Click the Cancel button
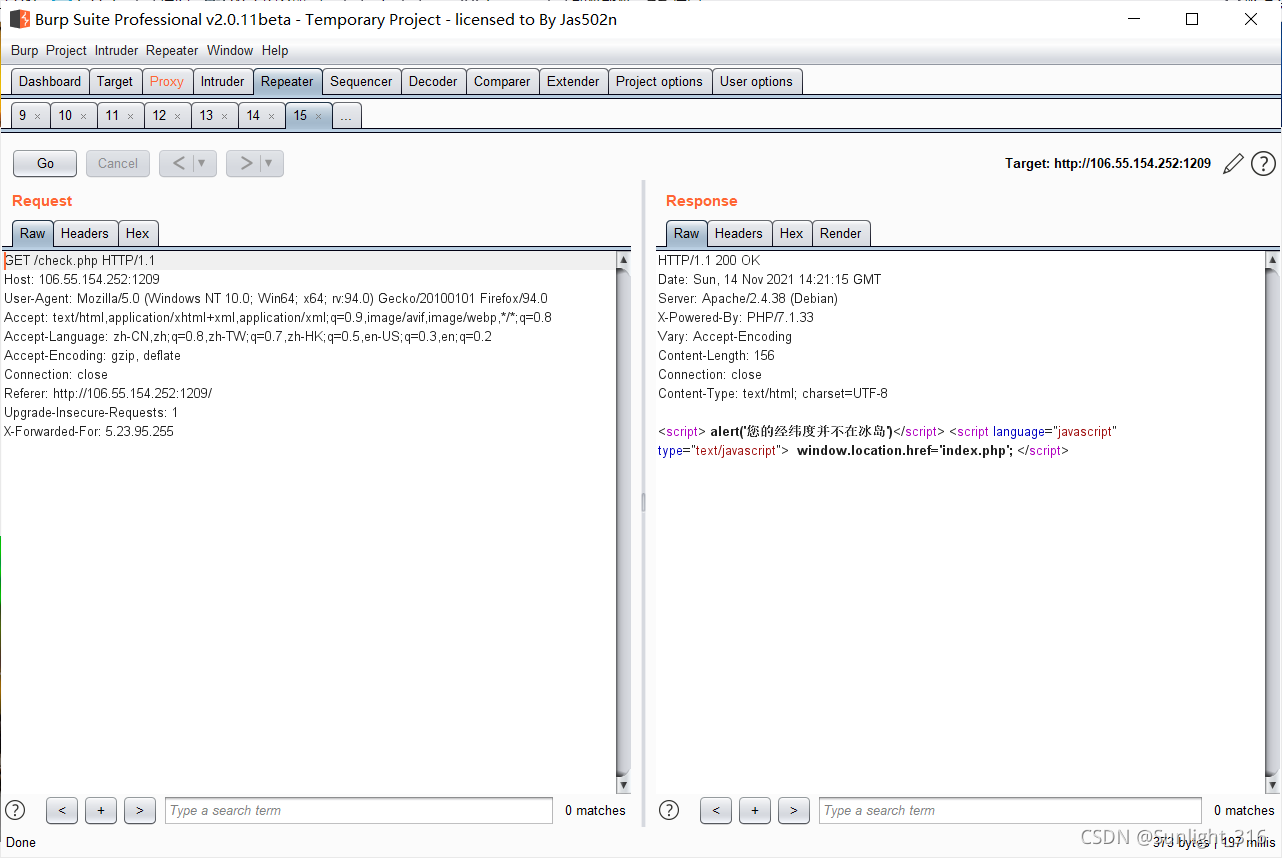 [118, 163]
